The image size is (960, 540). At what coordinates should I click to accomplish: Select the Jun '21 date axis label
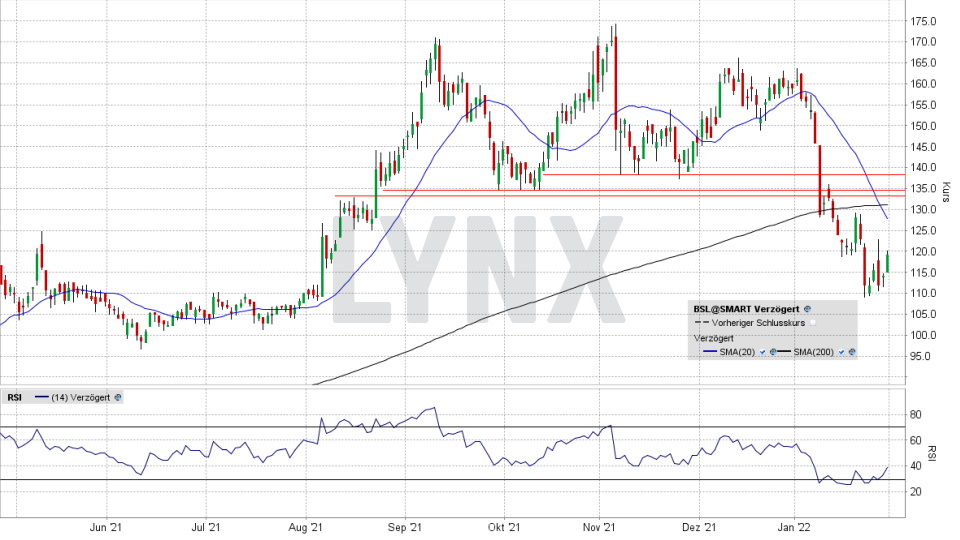[106, 527]
